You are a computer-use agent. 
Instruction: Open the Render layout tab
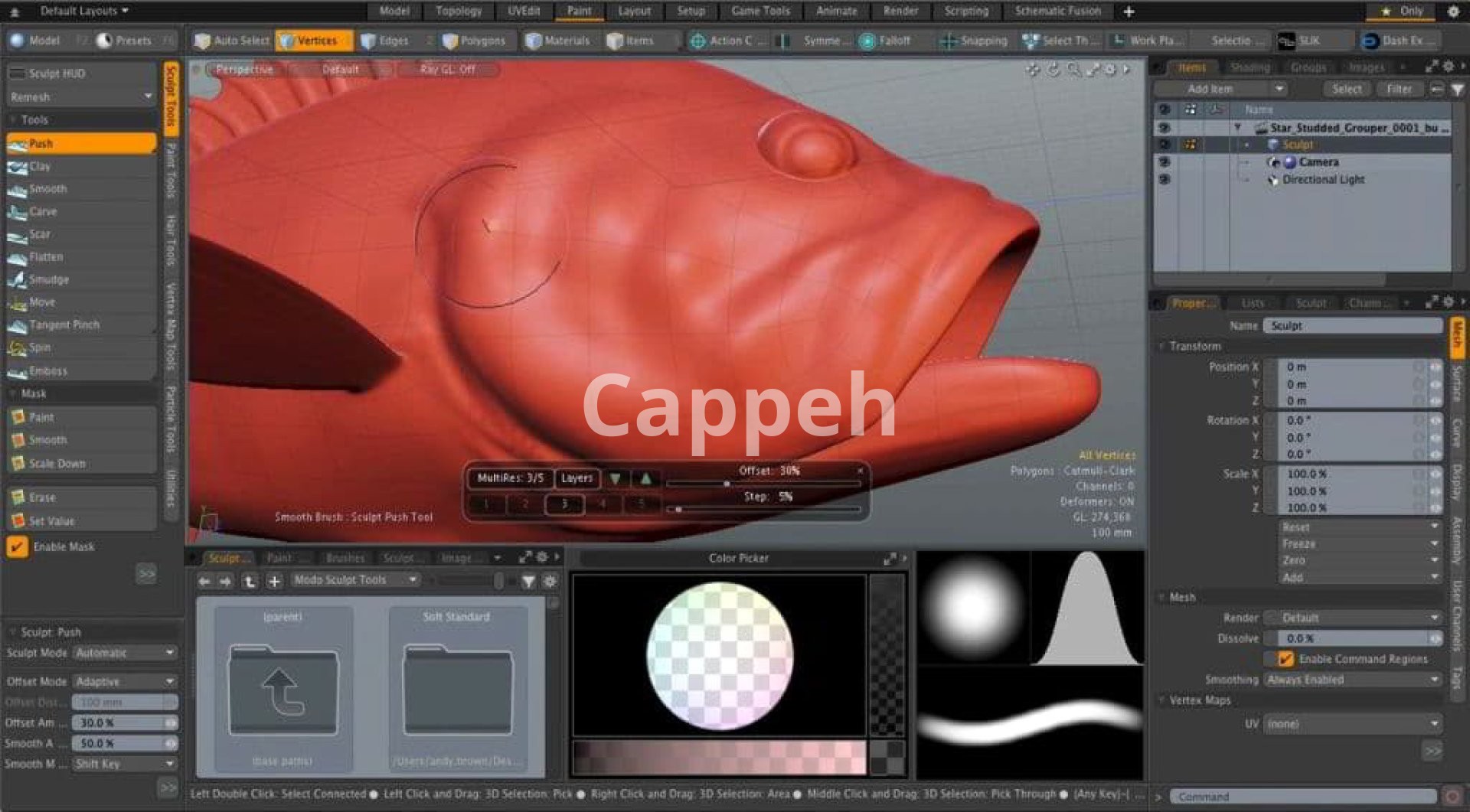coord(900,11)
